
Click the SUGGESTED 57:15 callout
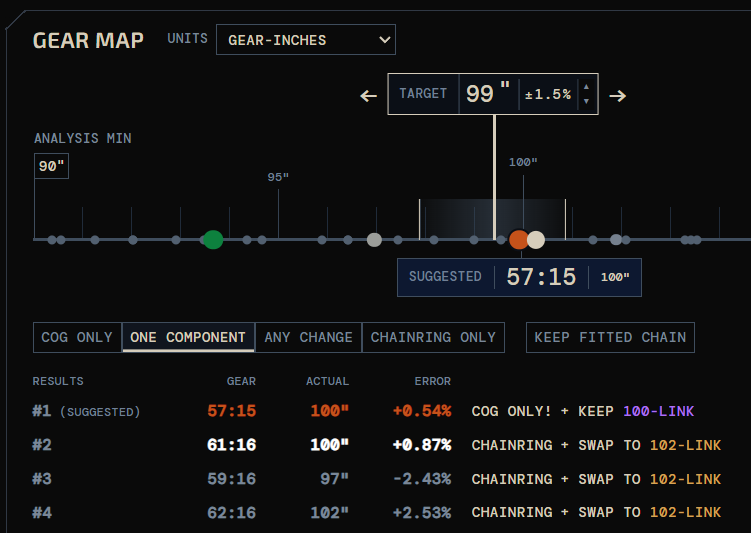pos(519,277)
